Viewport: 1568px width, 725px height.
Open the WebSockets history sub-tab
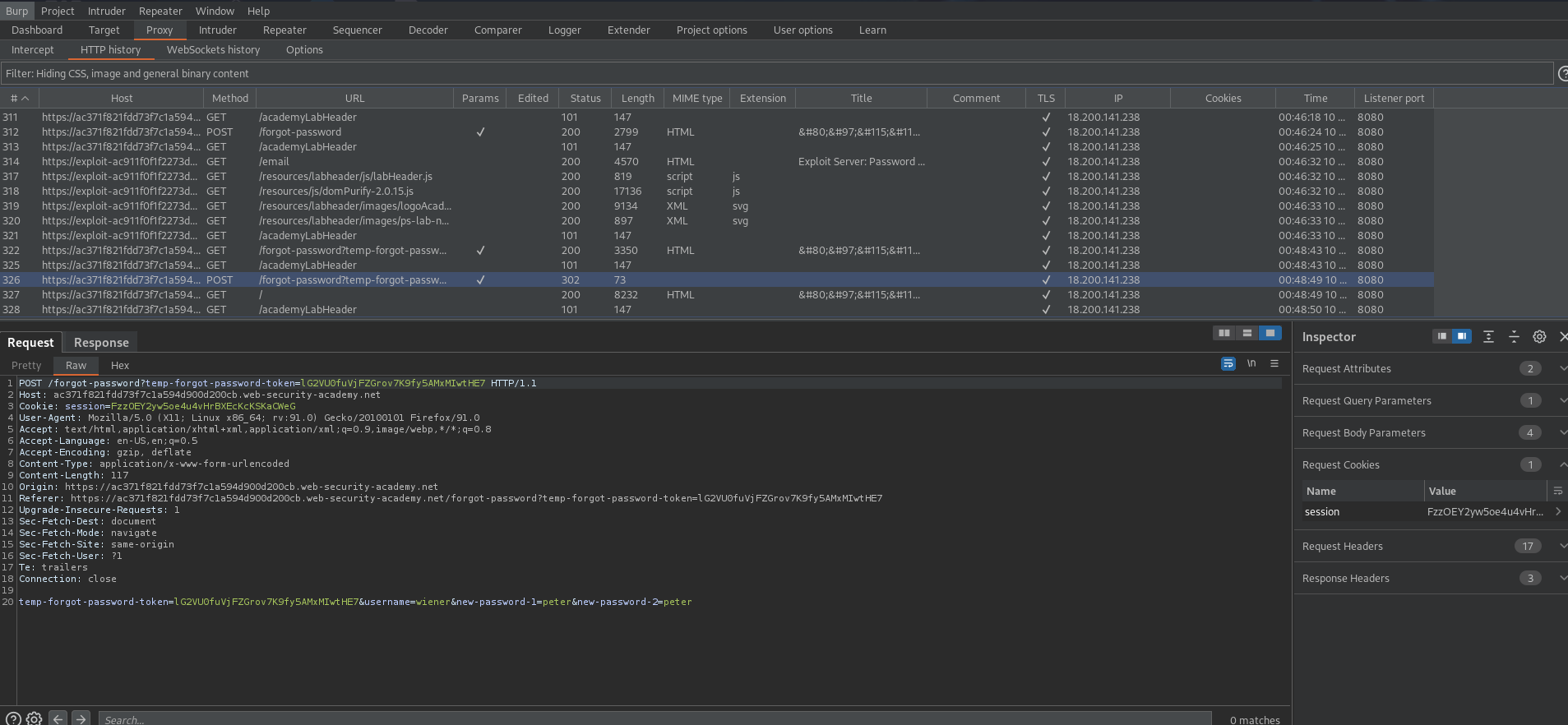pos(214,50)
